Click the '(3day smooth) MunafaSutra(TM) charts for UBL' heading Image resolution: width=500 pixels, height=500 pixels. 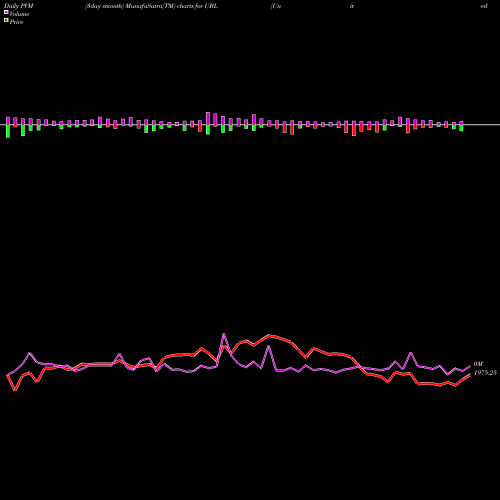[x=151, y=6]
